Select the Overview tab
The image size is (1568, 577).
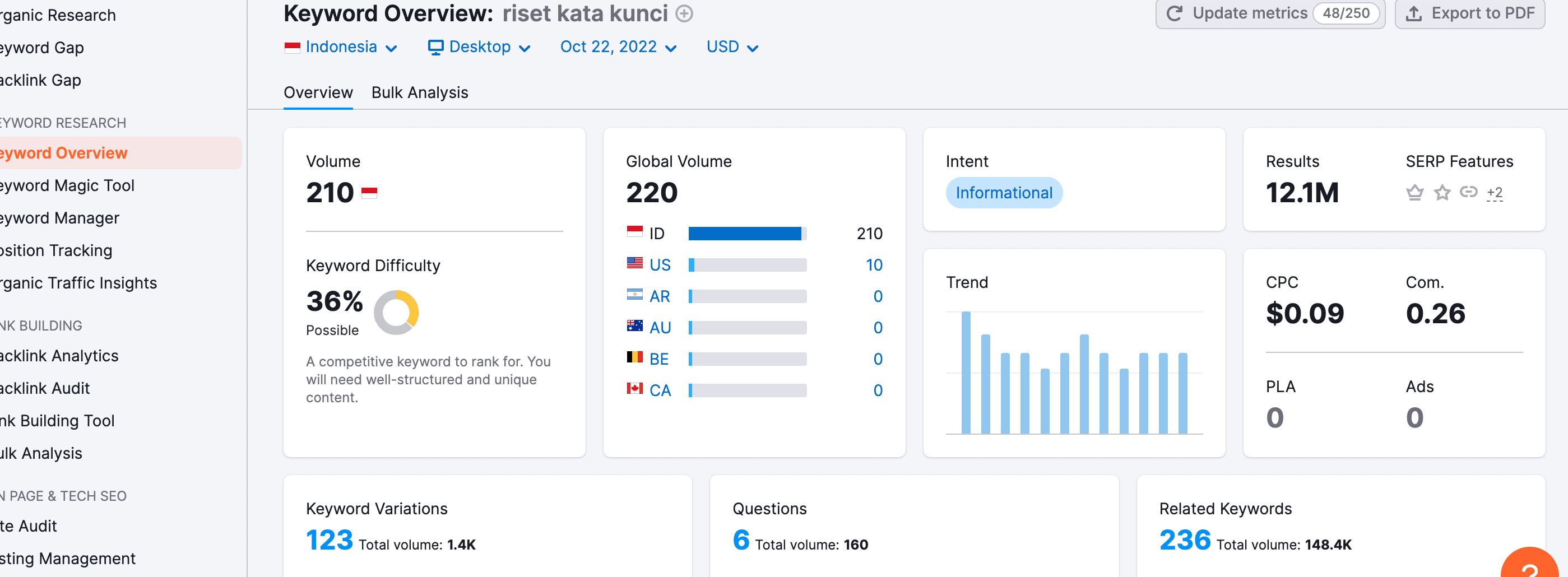point(318,92)
